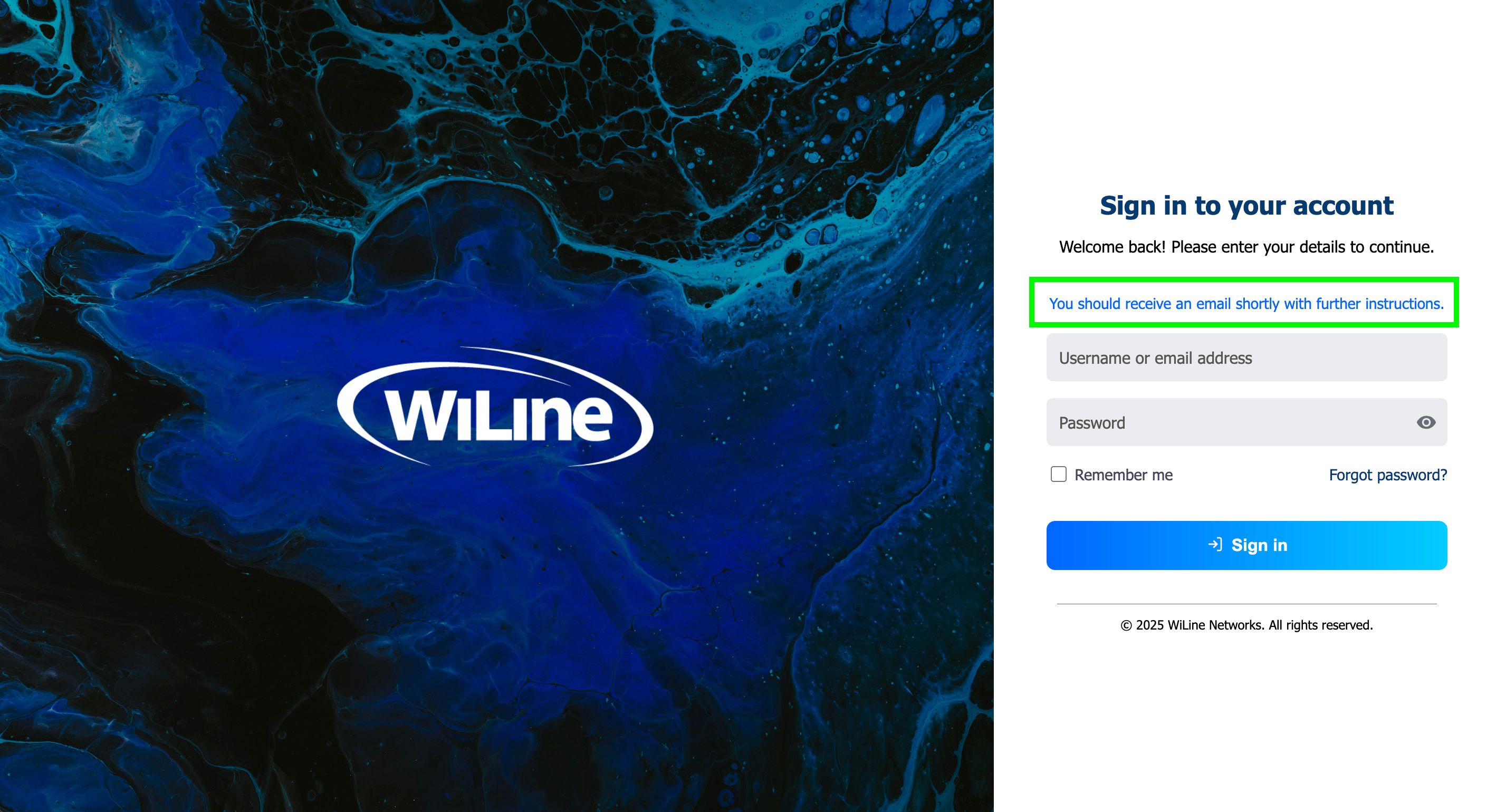Click the email instructions notification message
This screenshot has width=1496, height=812.
(1245, 304)
